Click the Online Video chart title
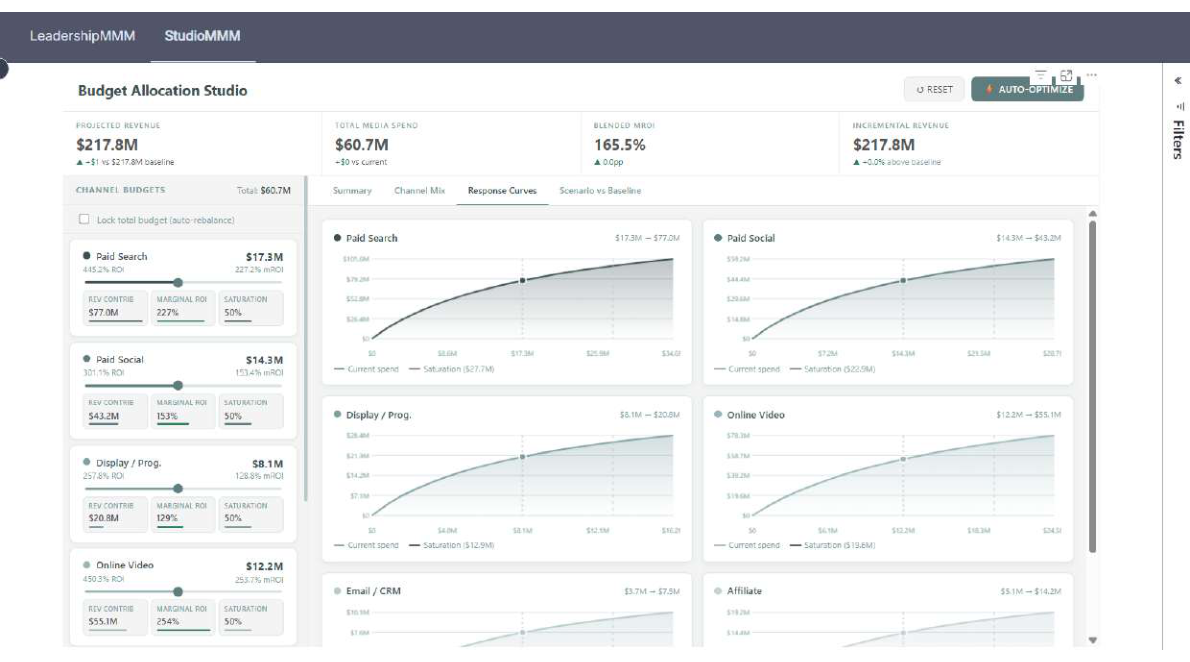The width and height of the screenshot is (1190, 662). [755, 415]
